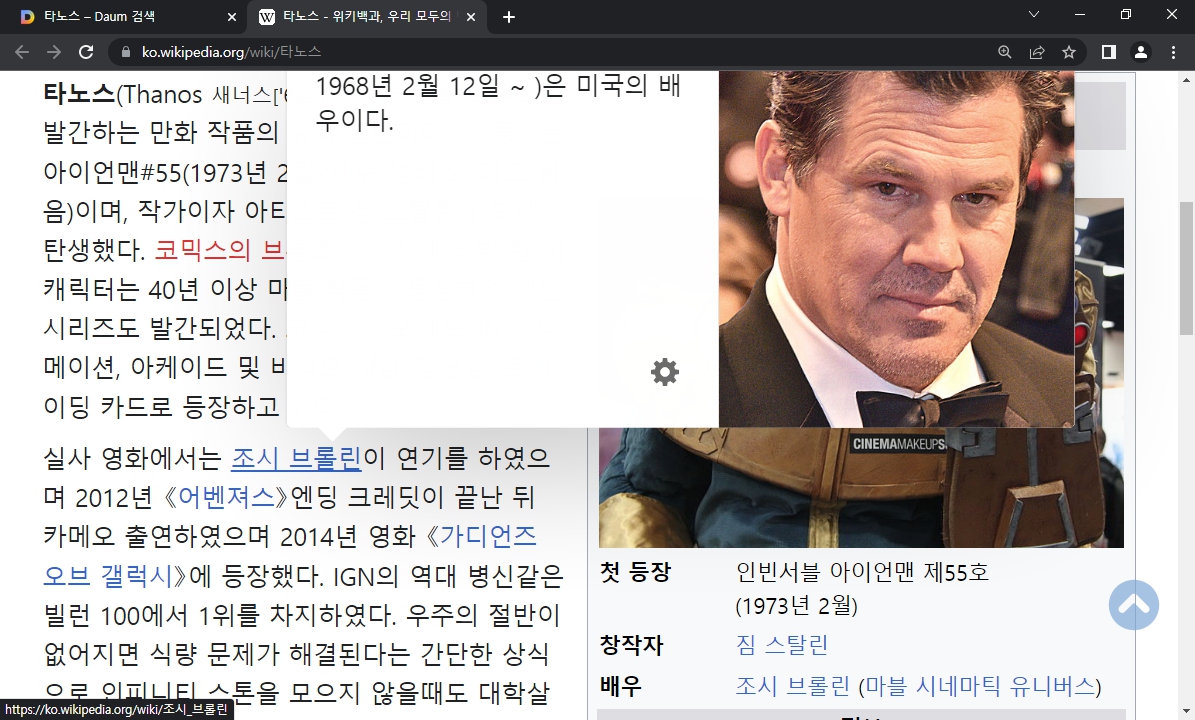Image resolution: width=1195 pixels, height=720 pixels.
Task: Click the 인빈서블 아이언맨 제55호 text
Action: click(x=862, y=571)
